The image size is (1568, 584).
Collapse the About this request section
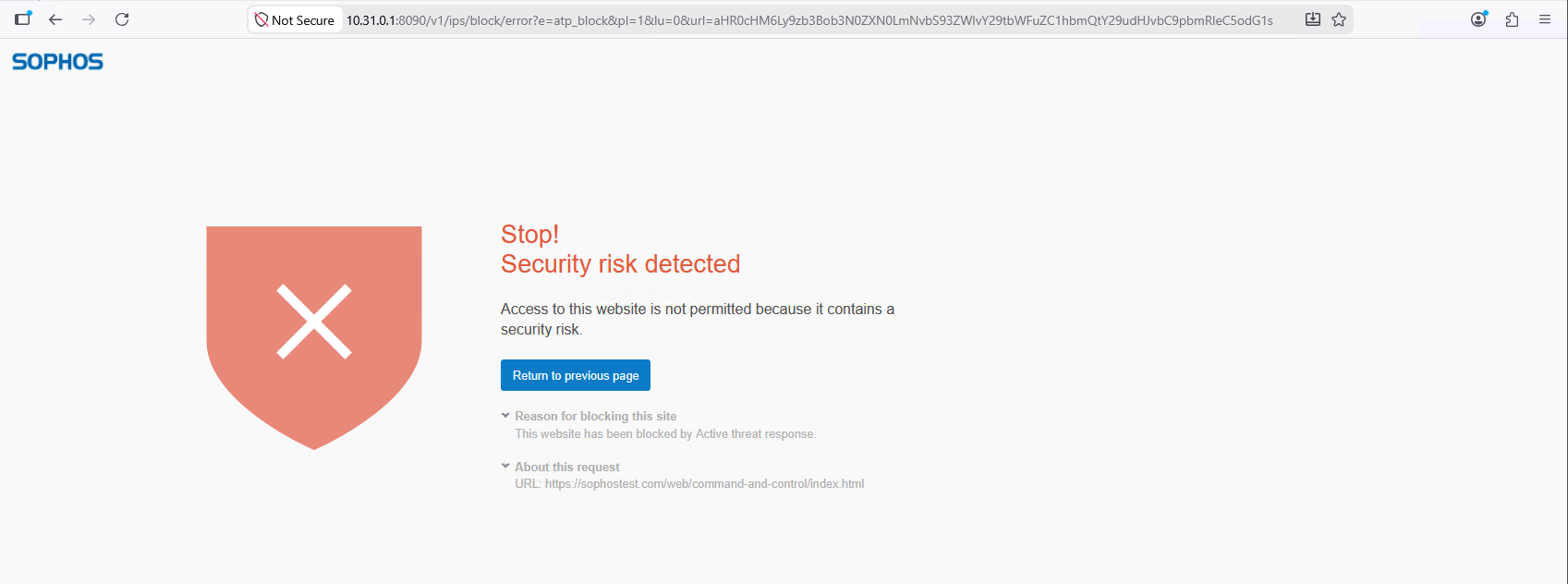567,467
